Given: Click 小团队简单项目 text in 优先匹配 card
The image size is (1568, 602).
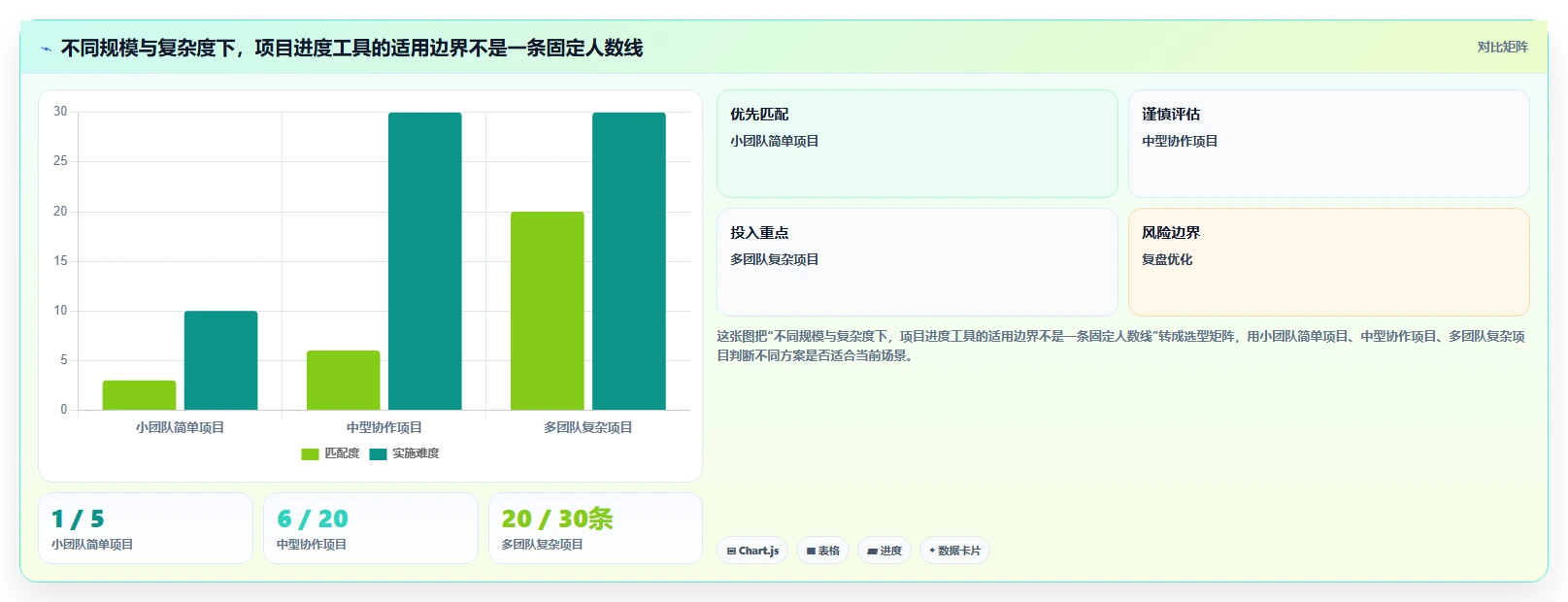Looking at the screenshot, I should tap(774, 142).
